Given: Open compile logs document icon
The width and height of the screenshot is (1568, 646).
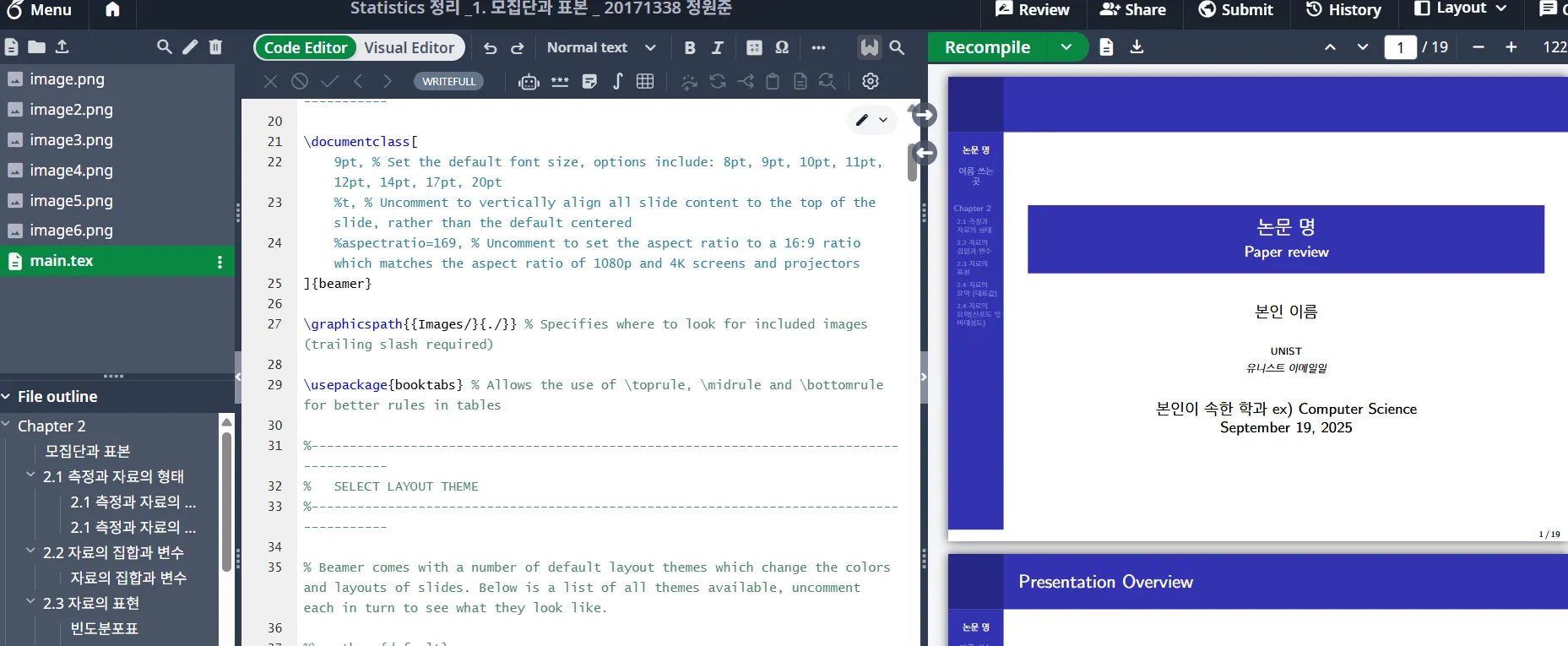Looking at the screenshot, I should tap(1106, 47).
